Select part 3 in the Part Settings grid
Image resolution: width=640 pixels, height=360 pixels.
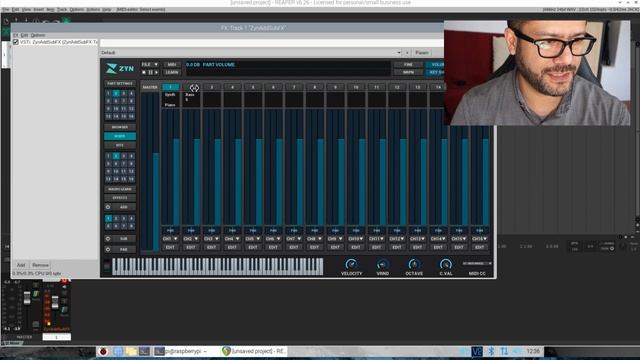124,93
